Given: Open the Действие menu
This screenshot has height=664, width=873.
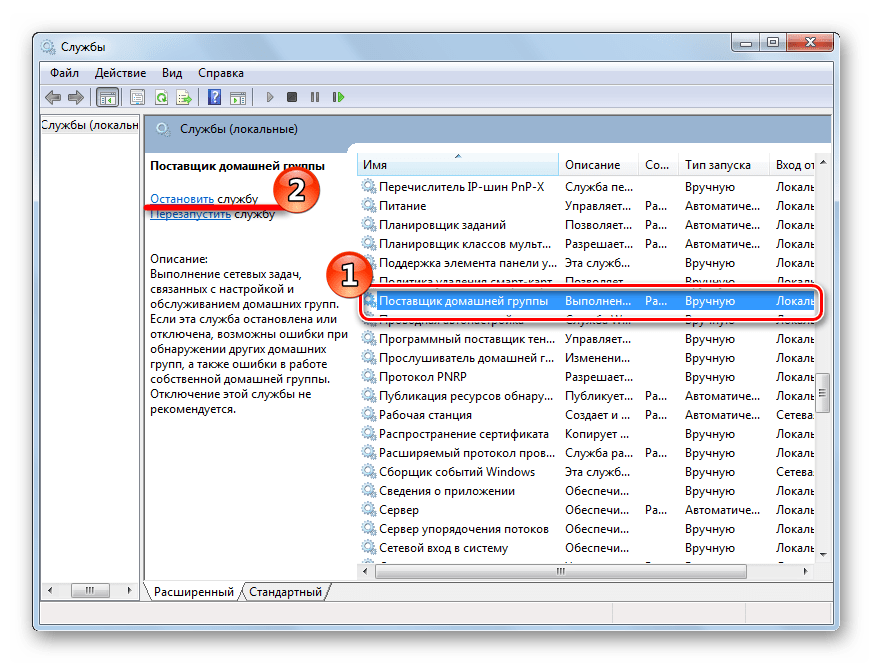Looking at the screenshot, I should 121,73.
